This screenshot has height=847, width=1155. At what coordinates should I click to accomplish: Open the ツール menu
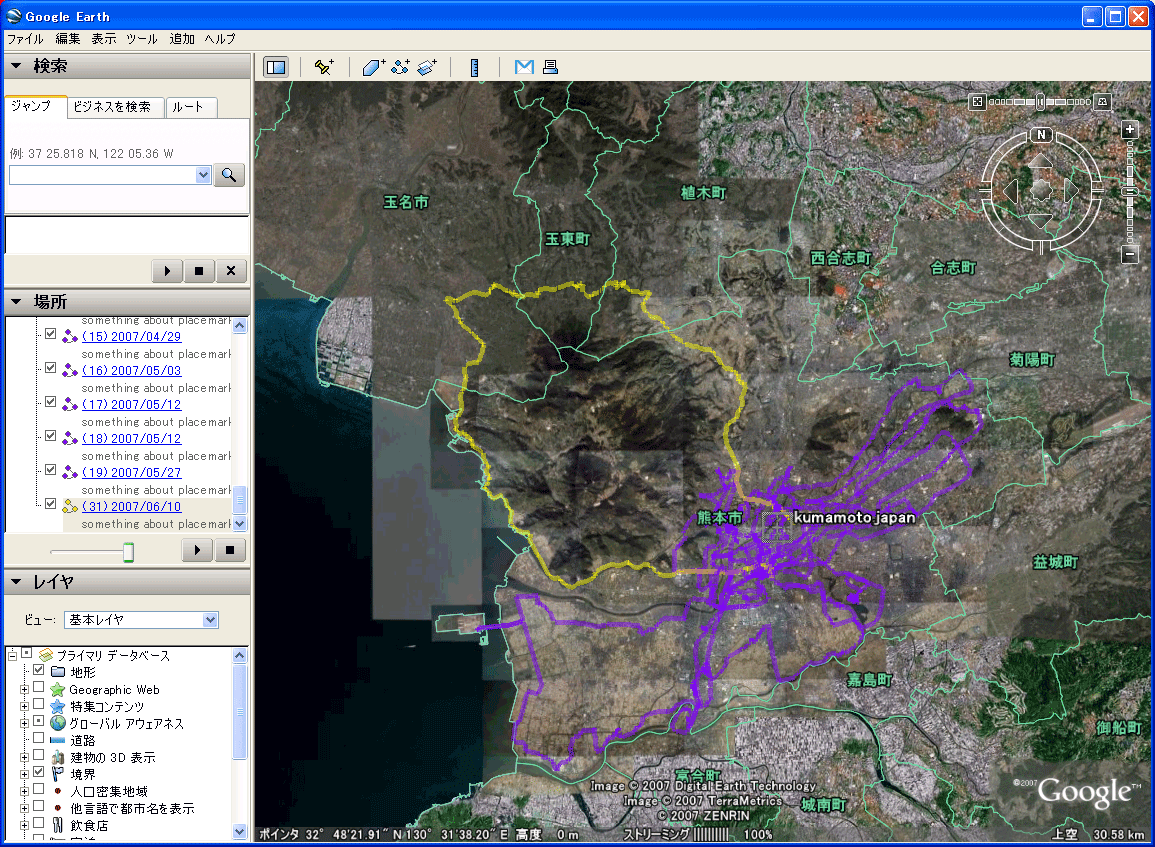click(141, 39)
